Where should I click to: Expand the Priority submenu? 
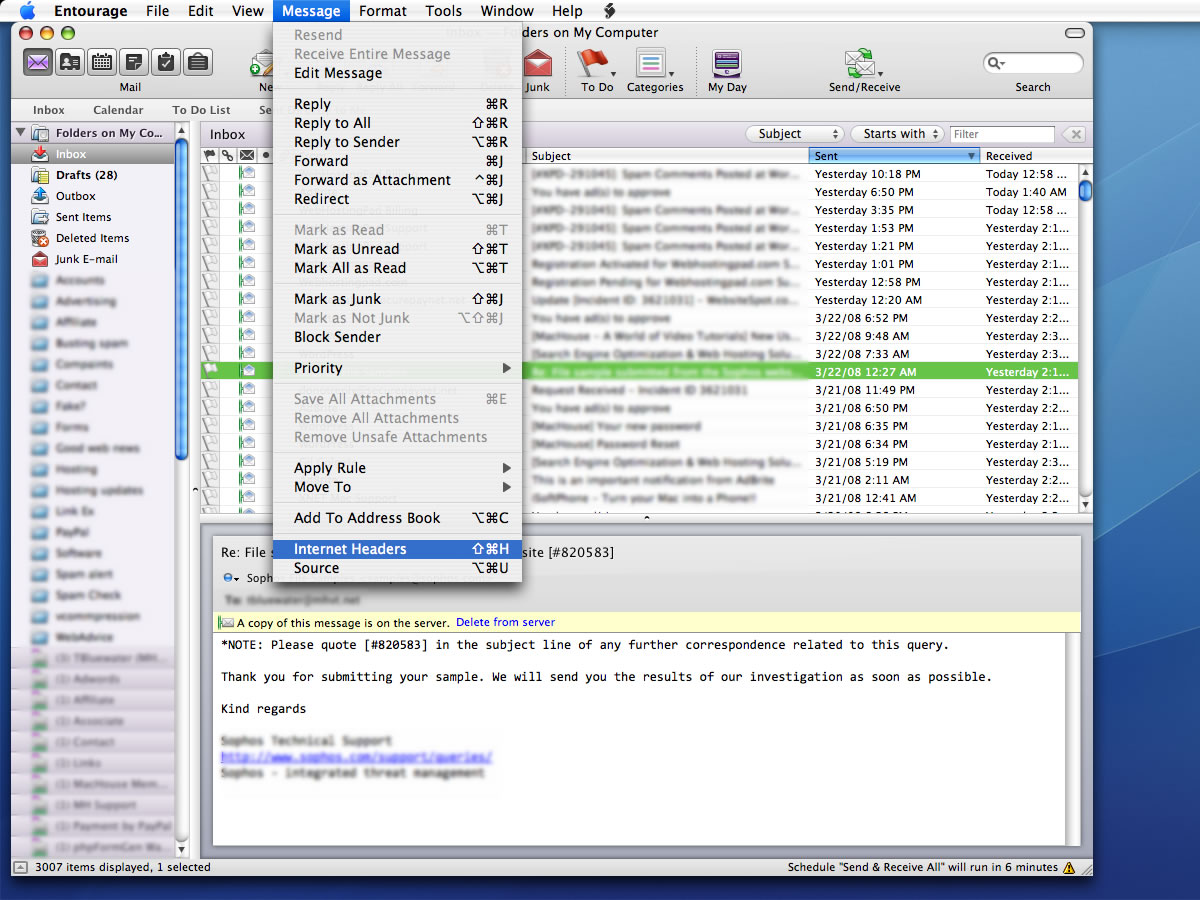(x=397, y=368)
